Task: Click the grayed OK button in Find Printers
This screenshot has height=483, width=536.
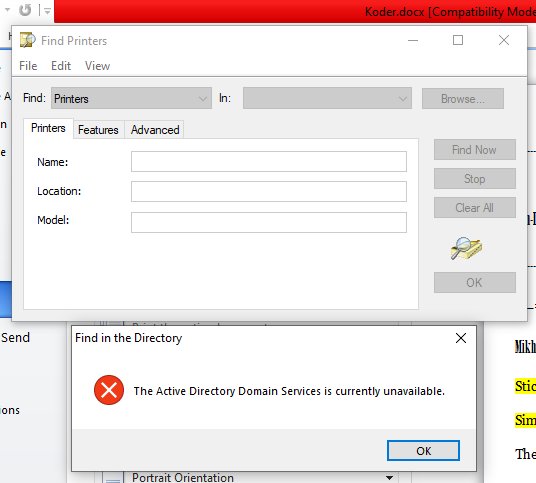Action: 474,283
